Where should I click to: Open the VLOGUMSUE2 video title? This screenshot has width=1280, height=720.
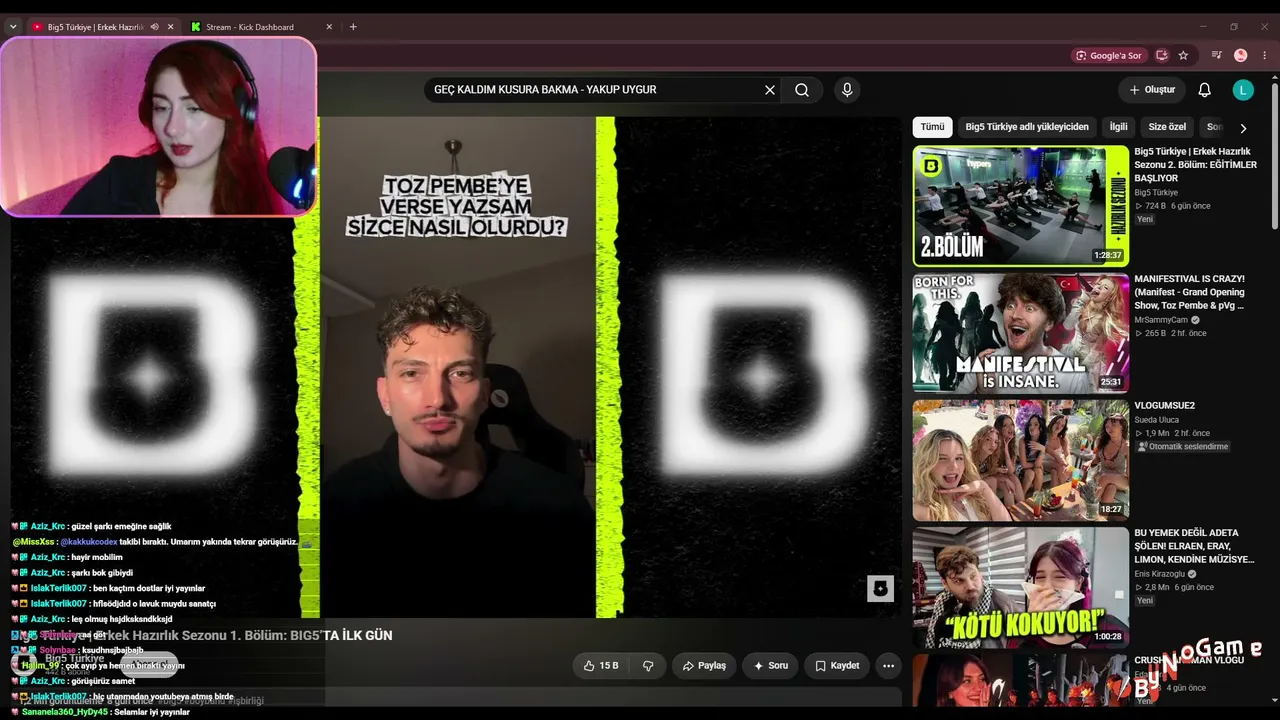[1164, 406]
